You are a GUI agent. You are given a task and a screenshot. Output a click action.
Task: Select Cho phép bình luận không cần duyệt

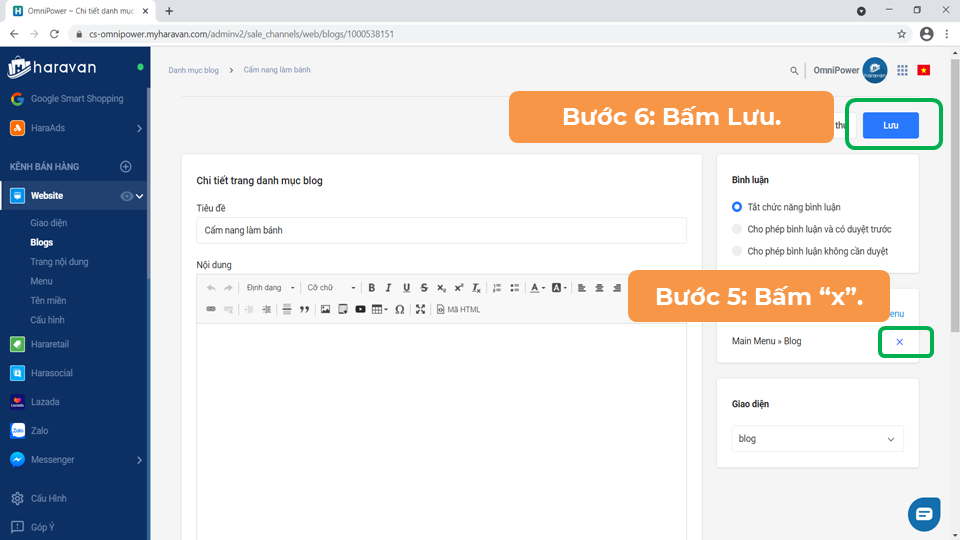point(737,251)
